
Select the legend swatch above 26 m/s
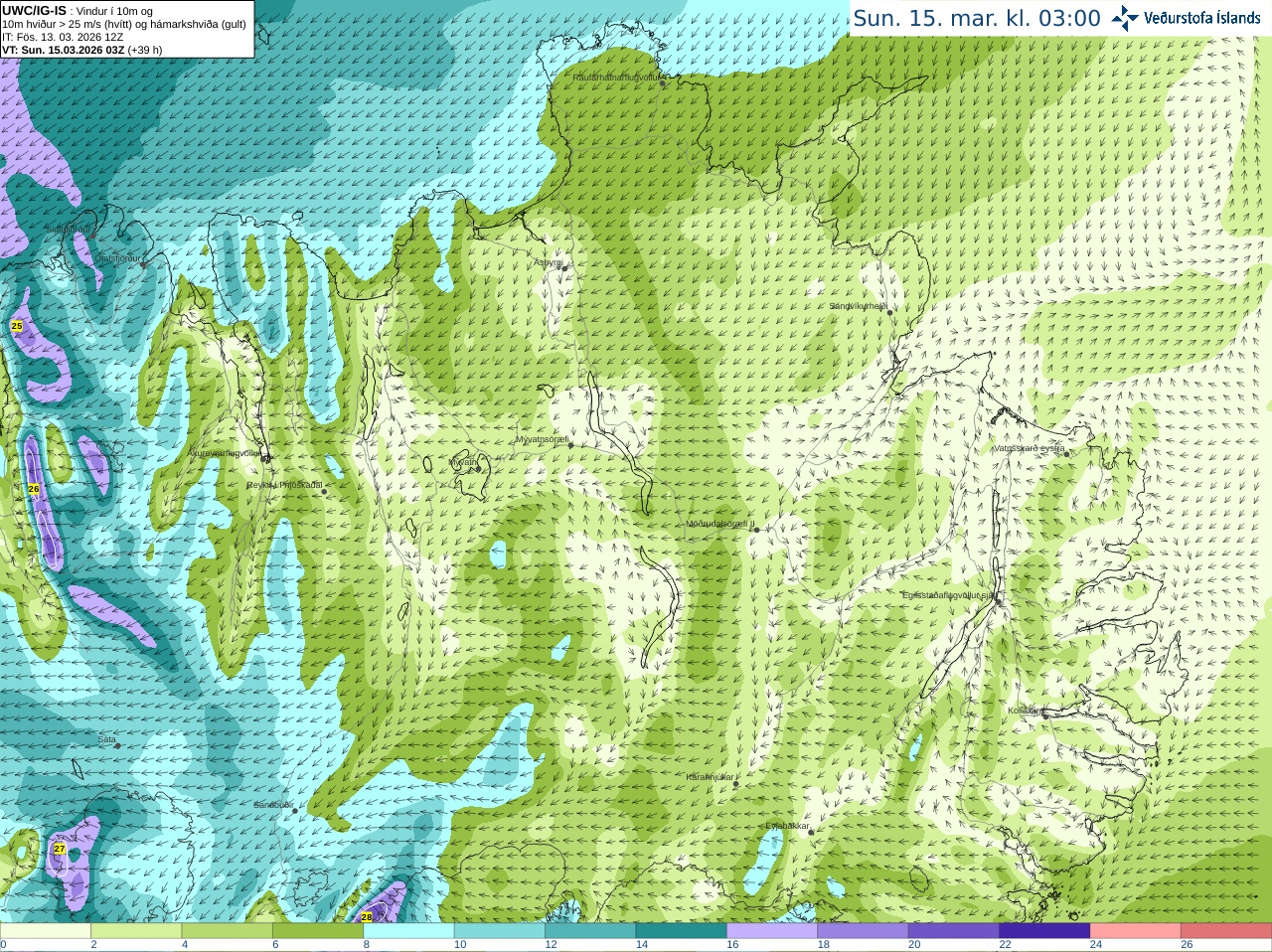(x=1226, y=931)
